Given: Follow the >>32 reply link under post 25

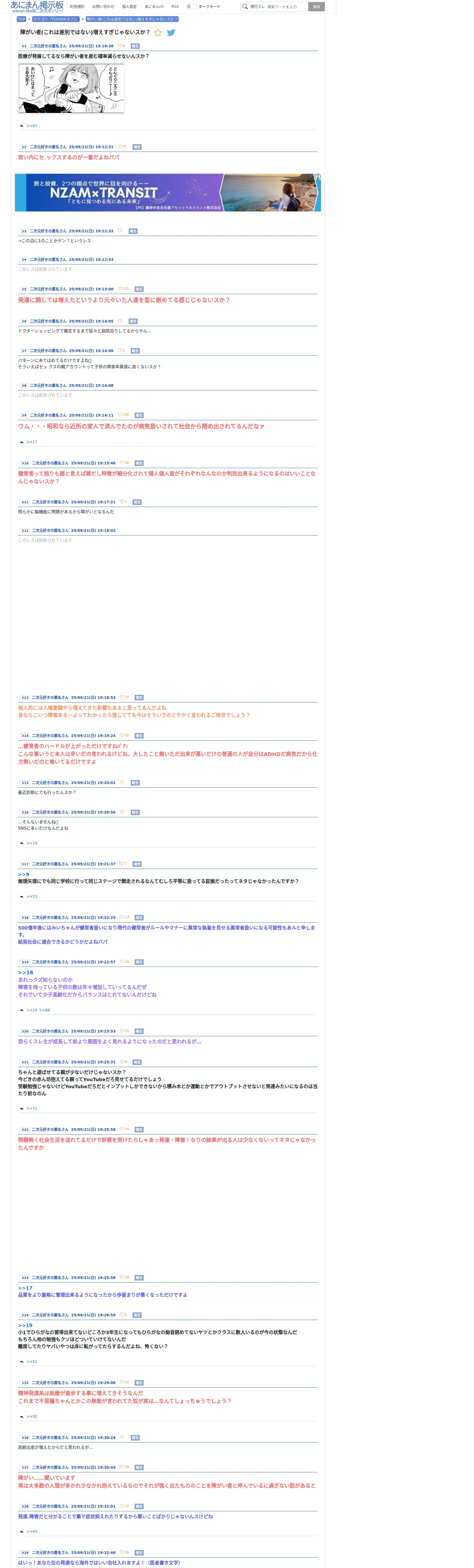Looking at the screenshot, I should tap(32, 1416).
